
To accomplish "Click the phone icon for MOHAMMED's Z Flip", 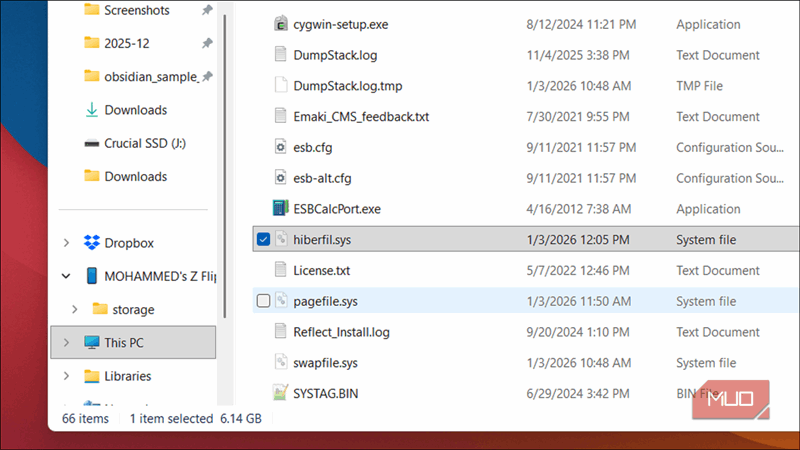I will click(x=92, y=276).
